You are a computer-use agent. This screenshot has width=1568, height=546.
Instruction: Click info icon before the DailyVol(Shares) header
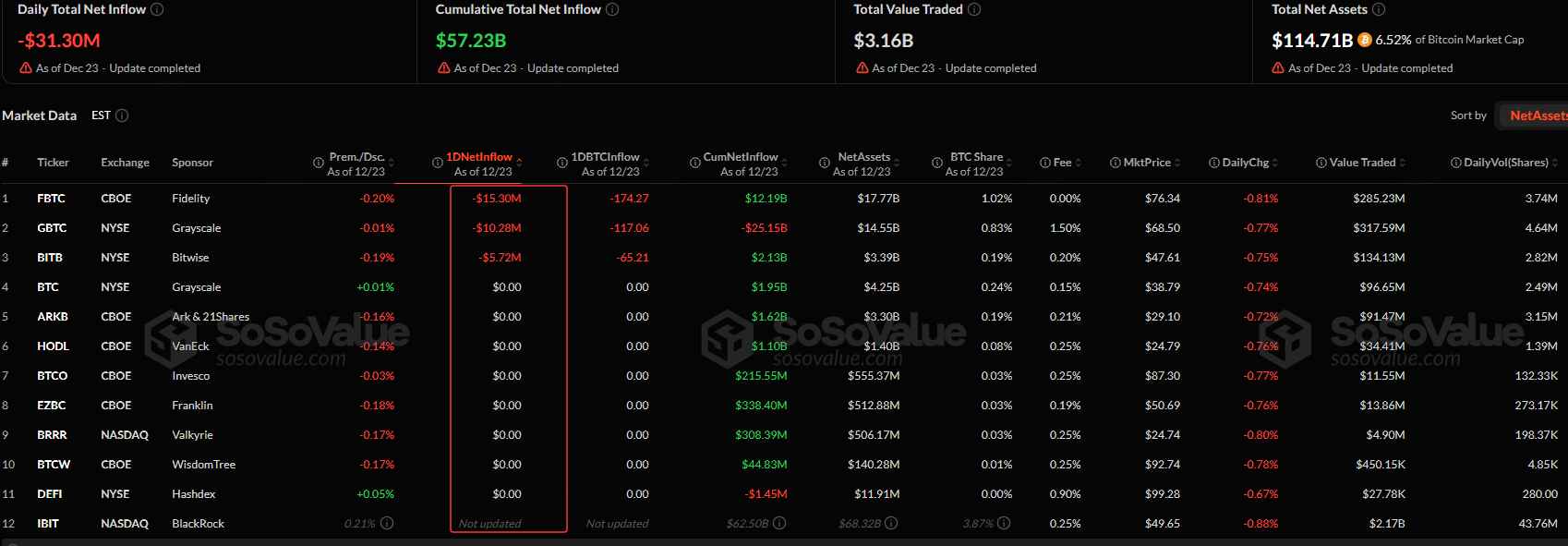[x=1456, y=163]
